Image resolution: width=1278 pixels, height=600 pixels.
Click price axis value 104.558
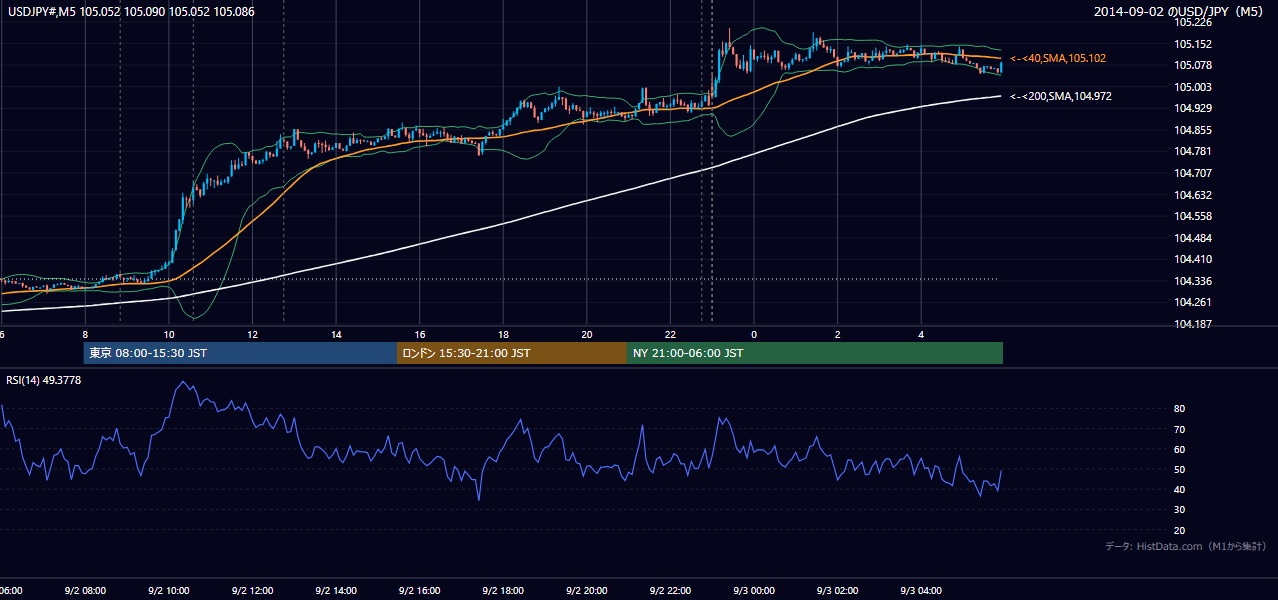1192,216
